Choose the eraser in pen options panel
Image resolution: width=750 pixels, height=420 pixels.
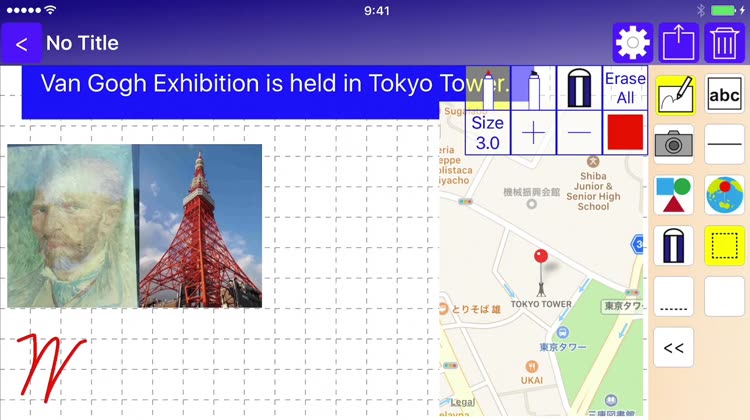tap(579, 88)
